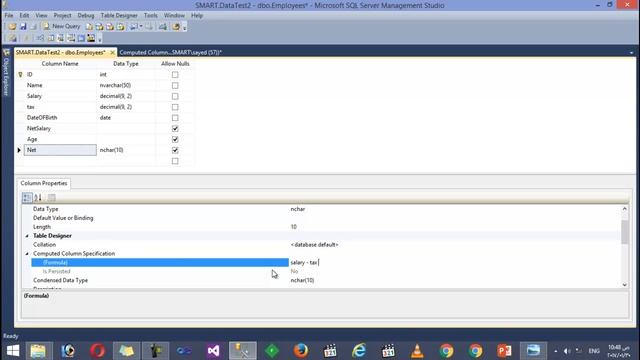Click the first toolbar icon left of Save
Screen dimensions: 640x360
point(12,27)
